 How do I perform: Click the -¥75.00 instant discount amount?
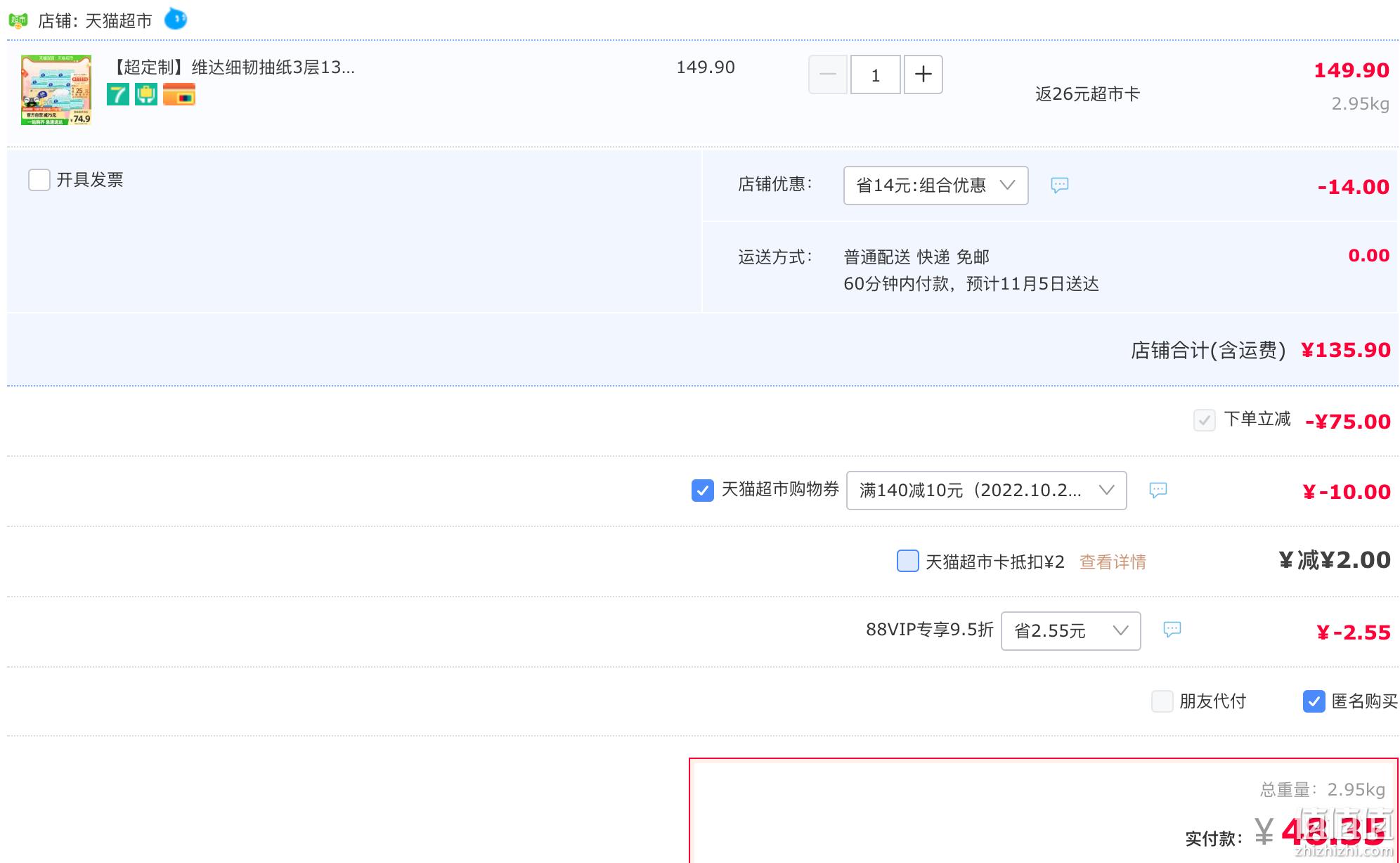[x=1348, y=422]
